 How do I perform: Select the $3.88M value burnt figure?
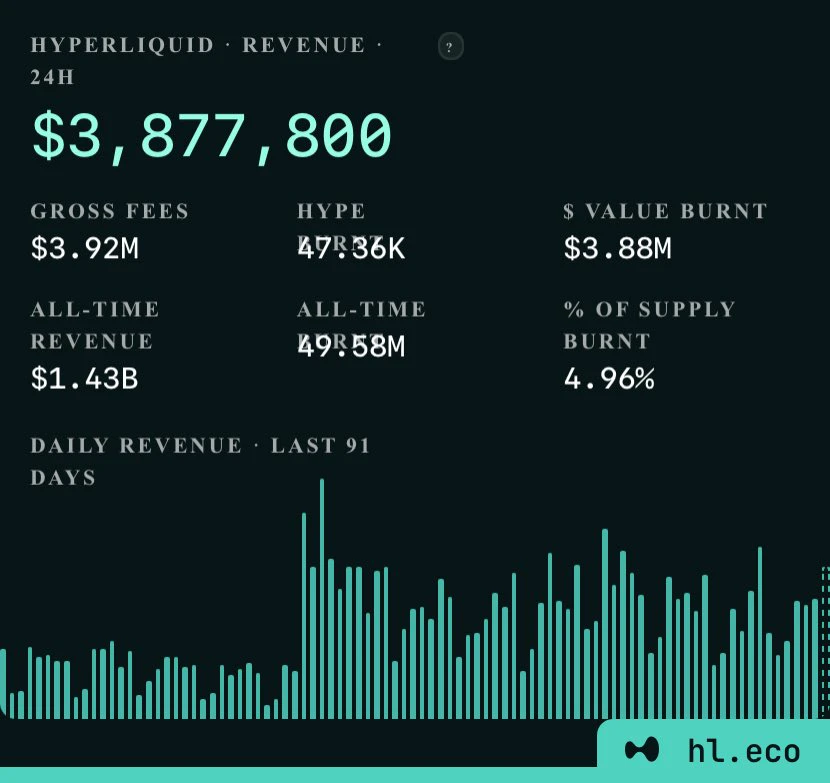tap(617, 248)
